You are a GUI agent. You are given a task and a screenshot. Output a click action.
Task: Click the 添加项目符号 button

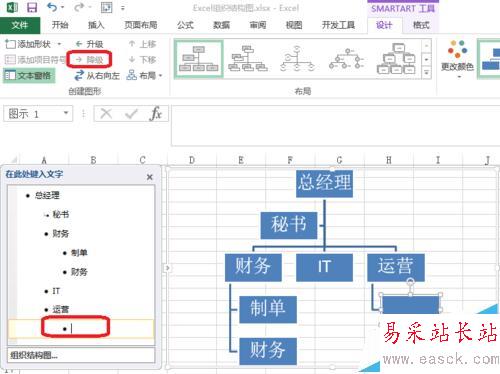pyautogui.click(x=35, y=60)
